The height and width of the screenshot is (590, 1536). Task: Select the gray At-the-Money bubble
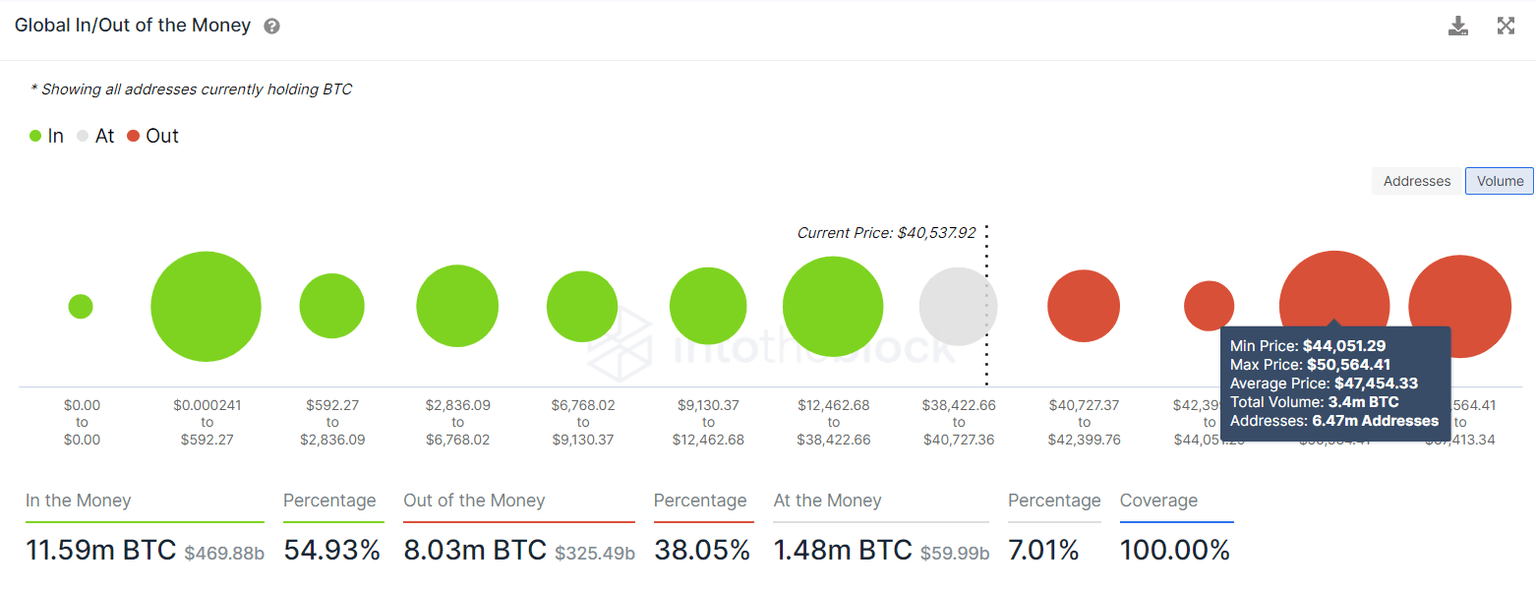958,306
